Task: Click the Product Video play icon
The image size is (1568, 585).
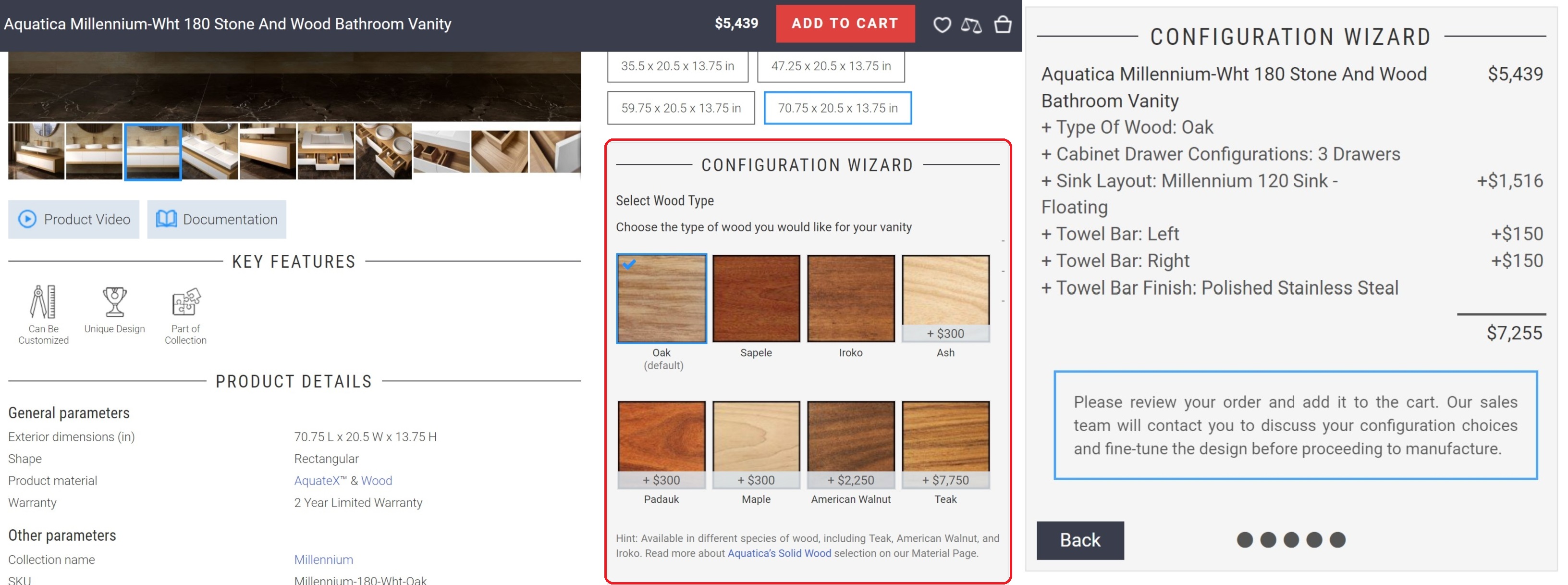Action: [x=27, y=219]
